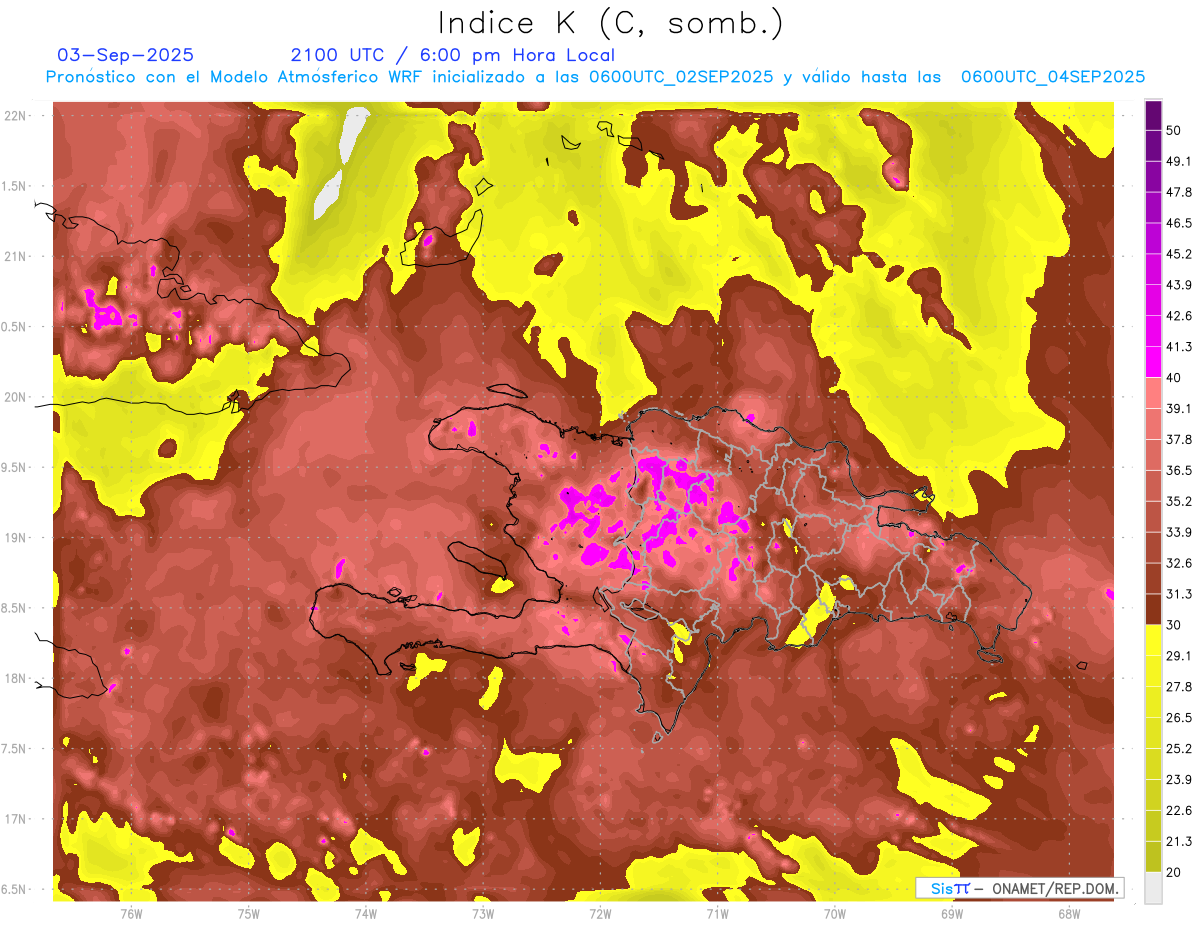Select the date text "03-Sep-2025"

click(x=126, y=55)
